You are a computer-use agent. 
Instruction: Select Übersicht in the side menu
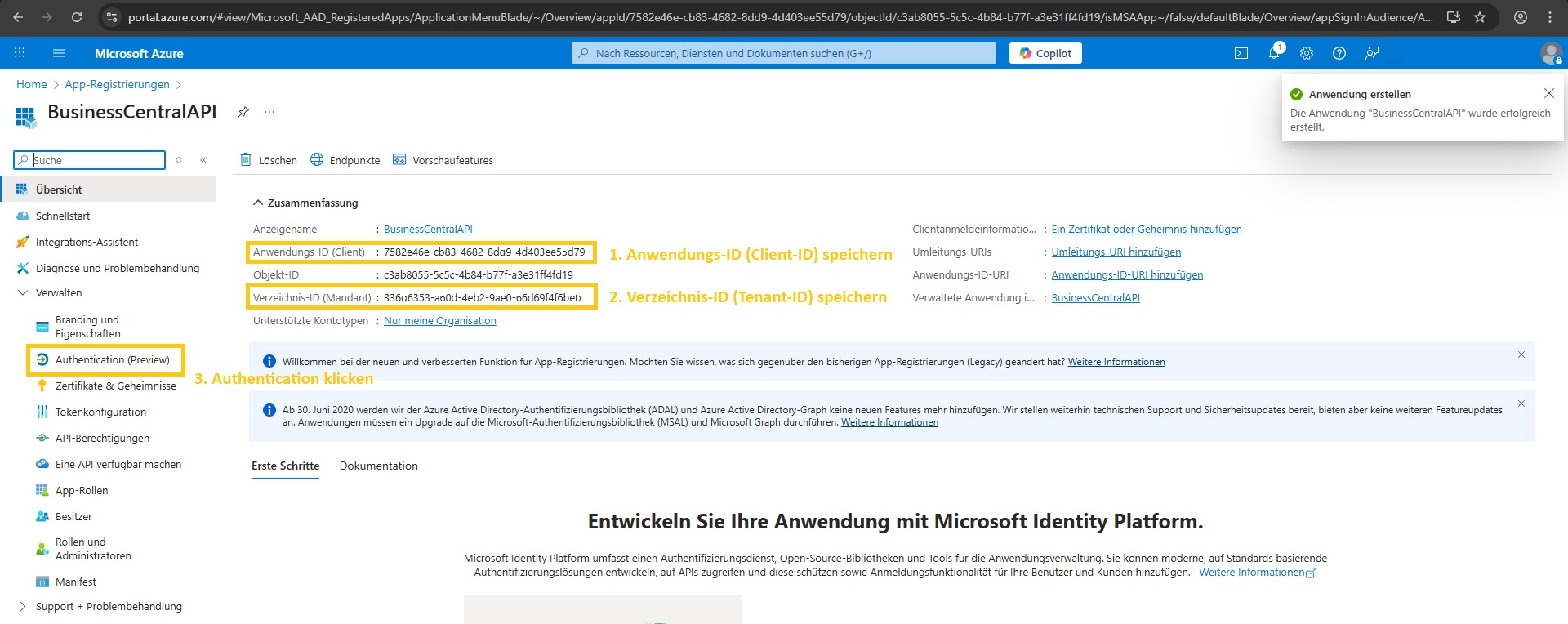(x=108, y=189)
